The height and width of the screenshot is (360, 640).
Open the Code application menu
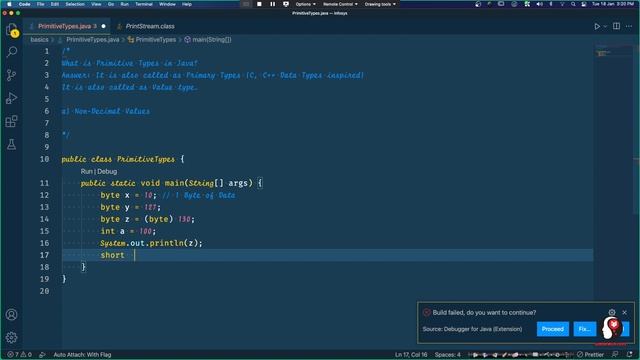click(x=24, y=4)
